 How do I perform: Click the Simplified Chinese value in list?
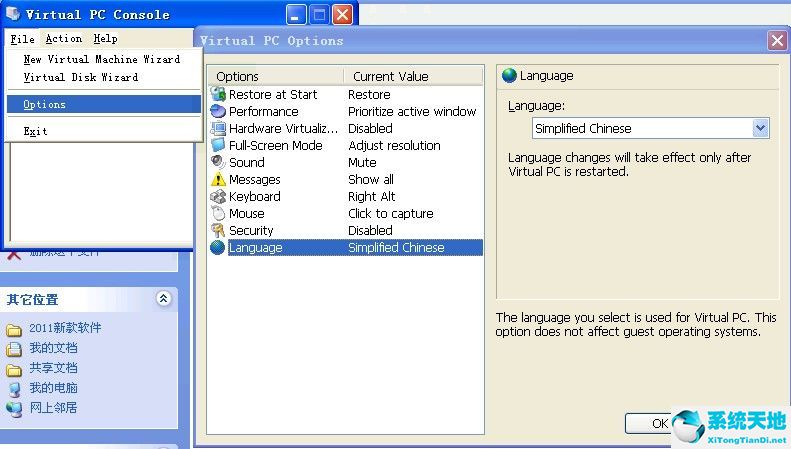pos(397,248)
